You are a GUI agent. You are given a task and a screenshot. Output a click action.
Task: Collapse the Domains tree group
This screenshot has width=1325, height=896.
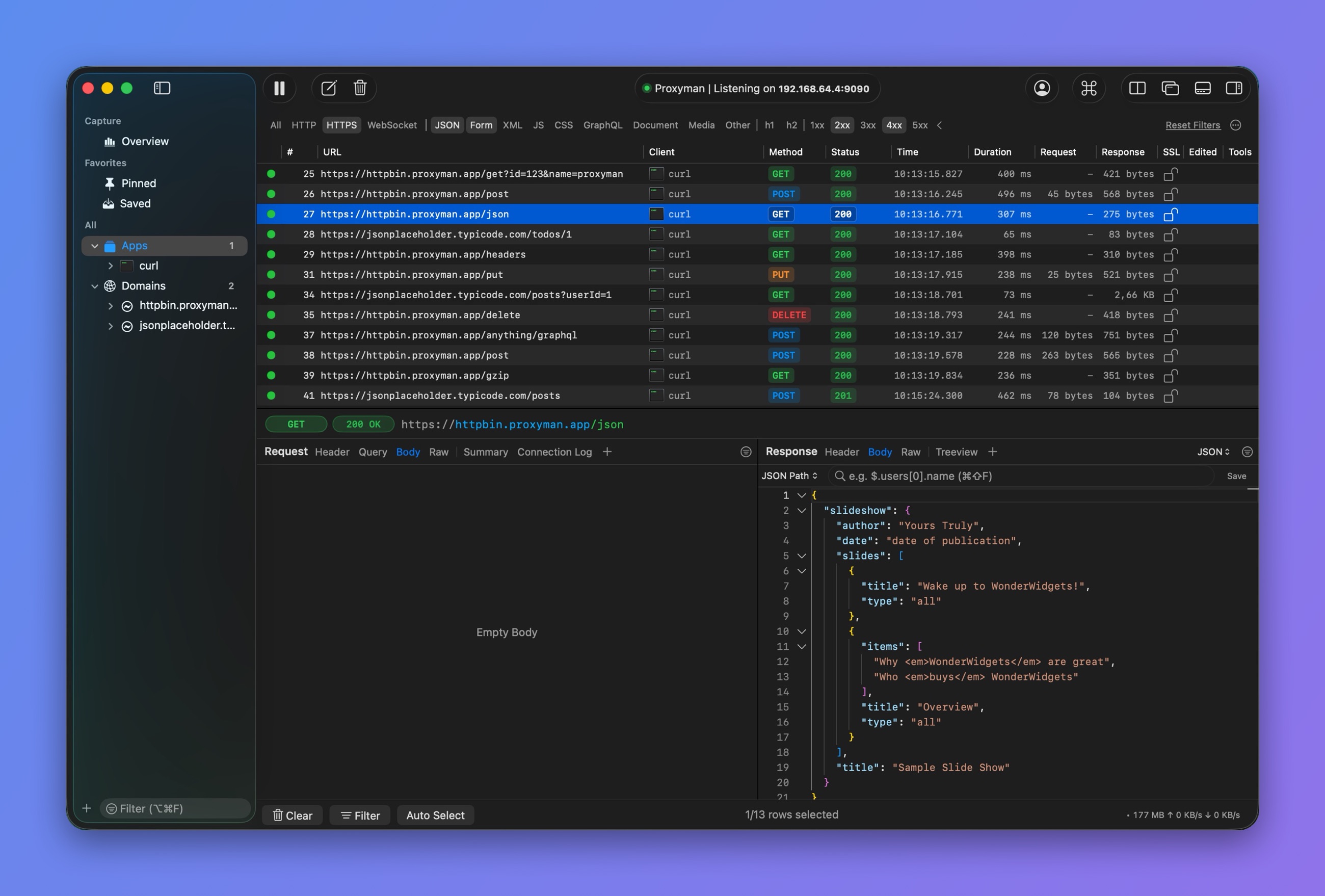[95, 286]
